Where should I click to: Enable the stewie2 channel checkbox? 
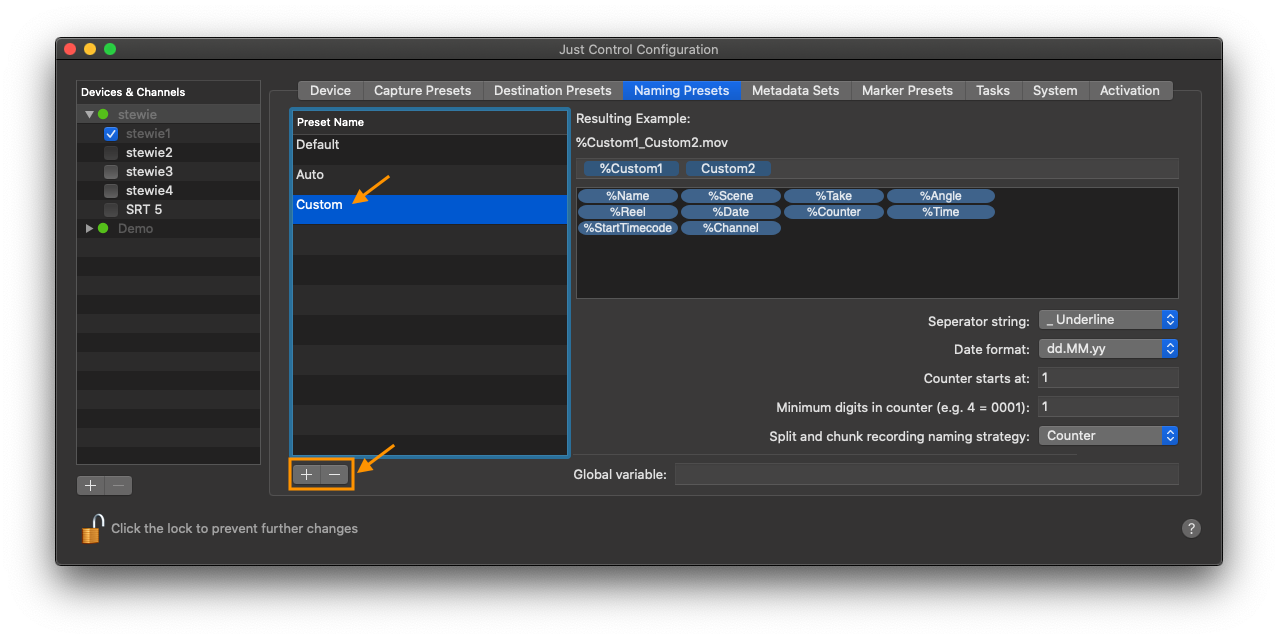point(111,152)
